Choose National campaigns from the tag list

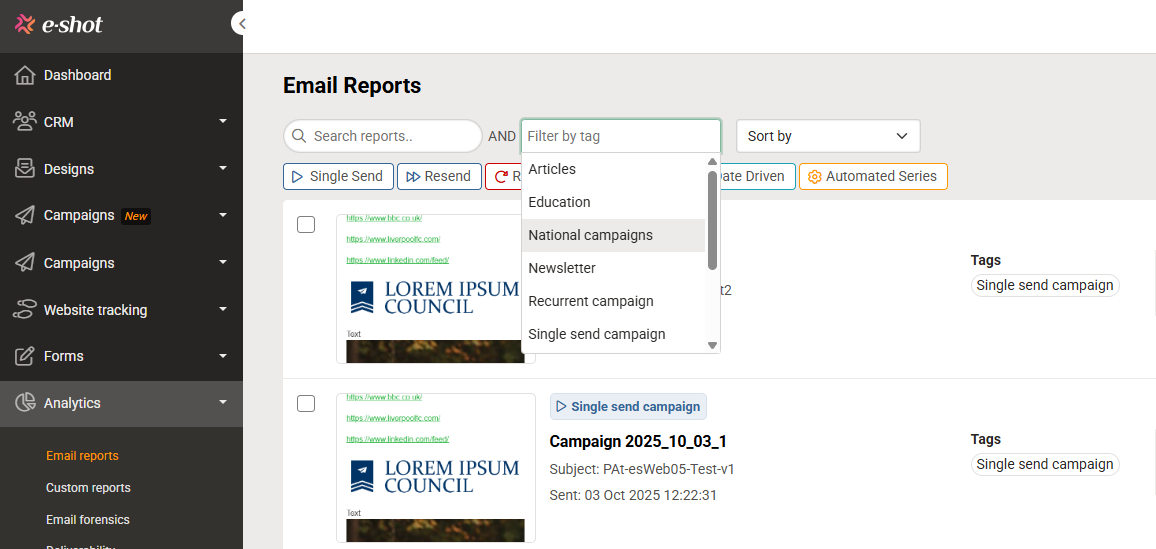click(613, 235)
